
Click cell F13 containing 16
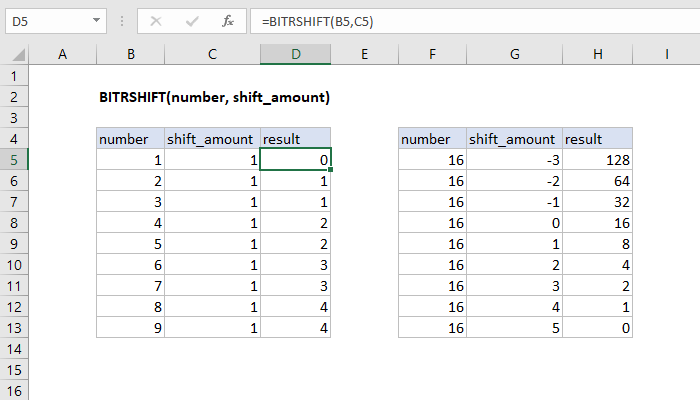(432, 328)
